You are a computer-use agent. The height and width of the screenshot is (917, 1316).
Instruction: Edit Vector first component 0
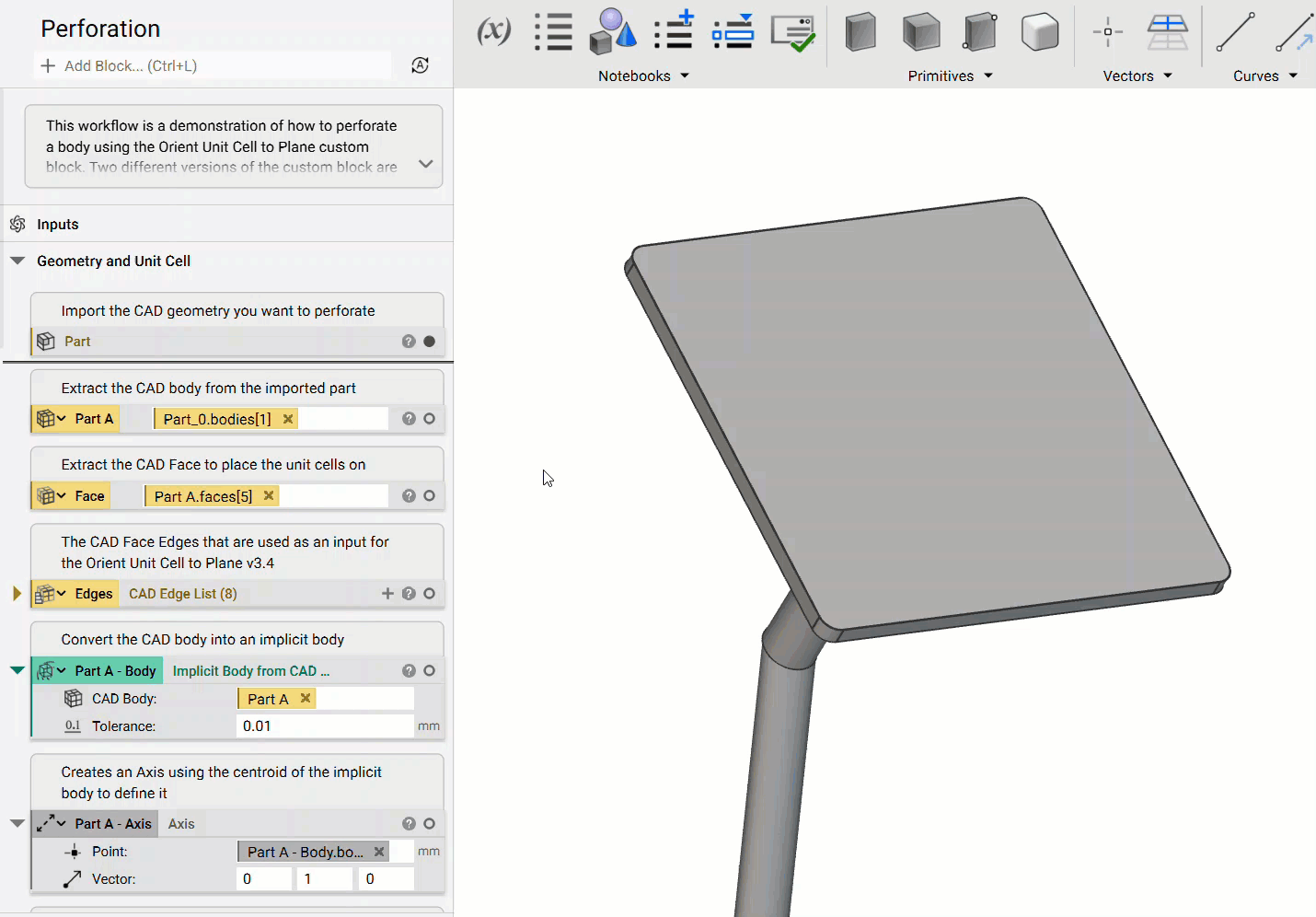point(265,879)
